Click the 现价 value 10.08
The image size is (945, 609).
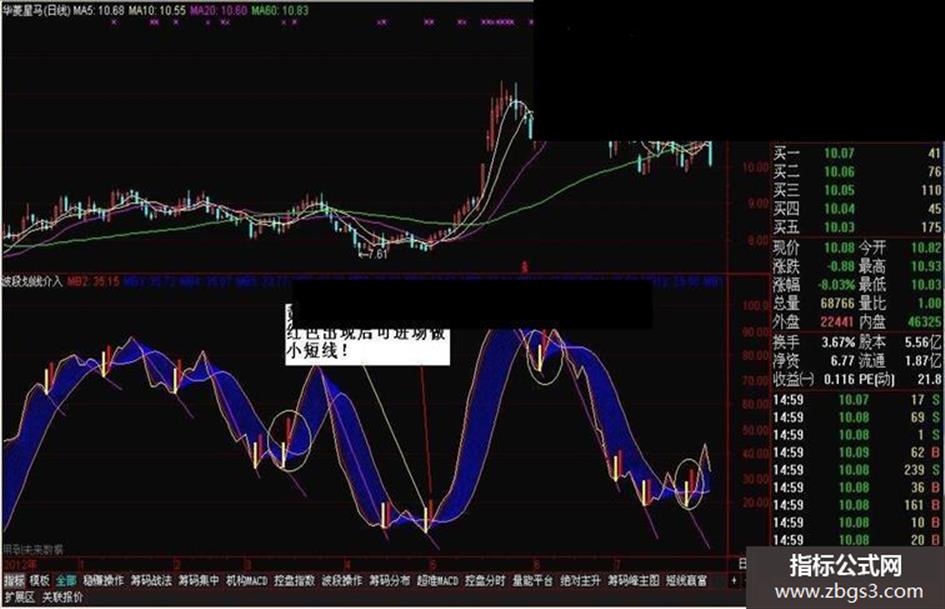839,247
